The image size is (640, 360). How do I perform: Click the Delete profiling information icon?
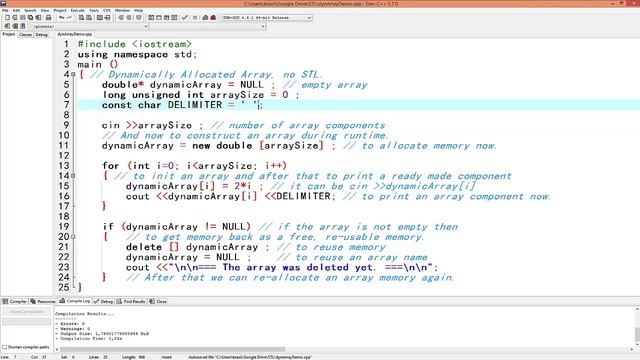pyautogui.click(x=213, y=18)
